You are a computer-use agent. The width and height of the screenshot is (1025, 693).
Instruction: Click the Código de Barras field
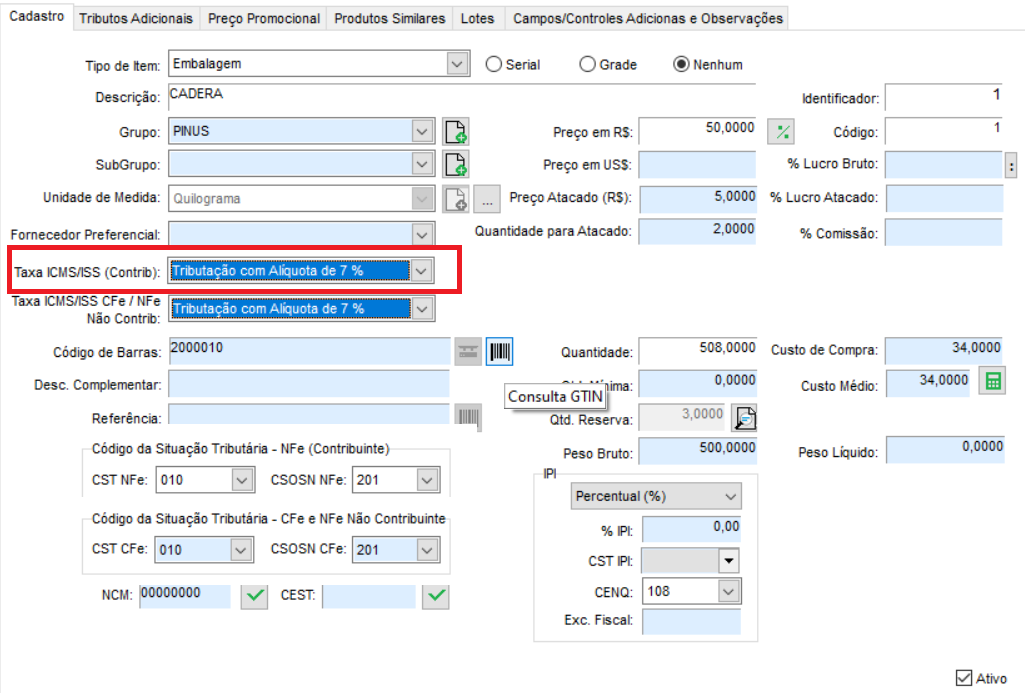[x=309, y=351]
